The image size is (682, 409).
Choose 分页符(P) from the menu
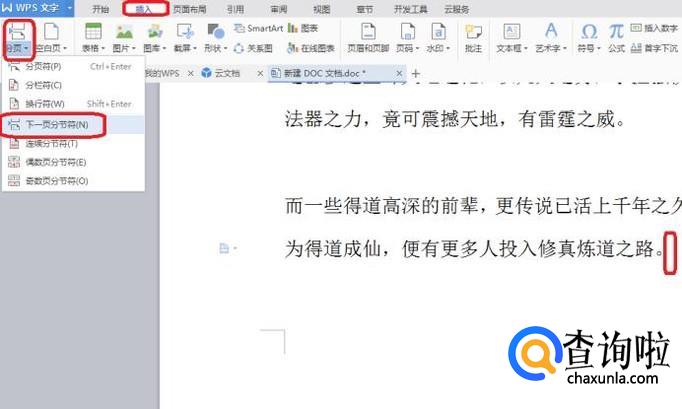[x=73, y=67]
